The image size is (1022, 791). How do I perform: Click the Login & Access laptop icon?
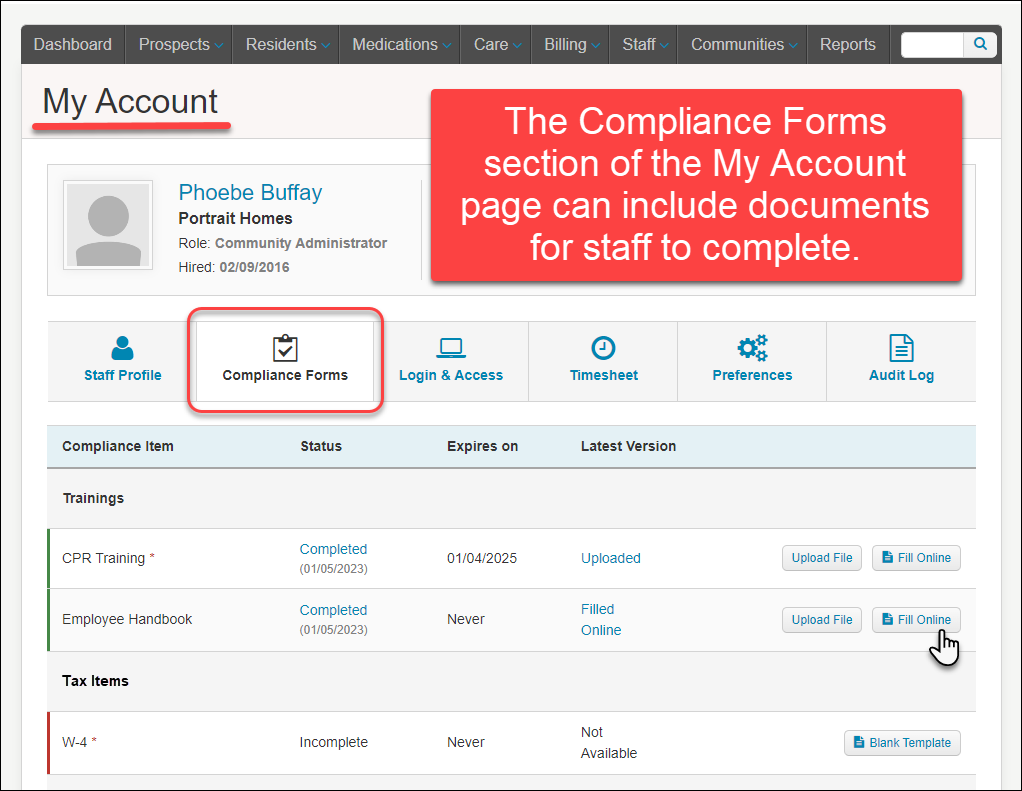point(450,348)
